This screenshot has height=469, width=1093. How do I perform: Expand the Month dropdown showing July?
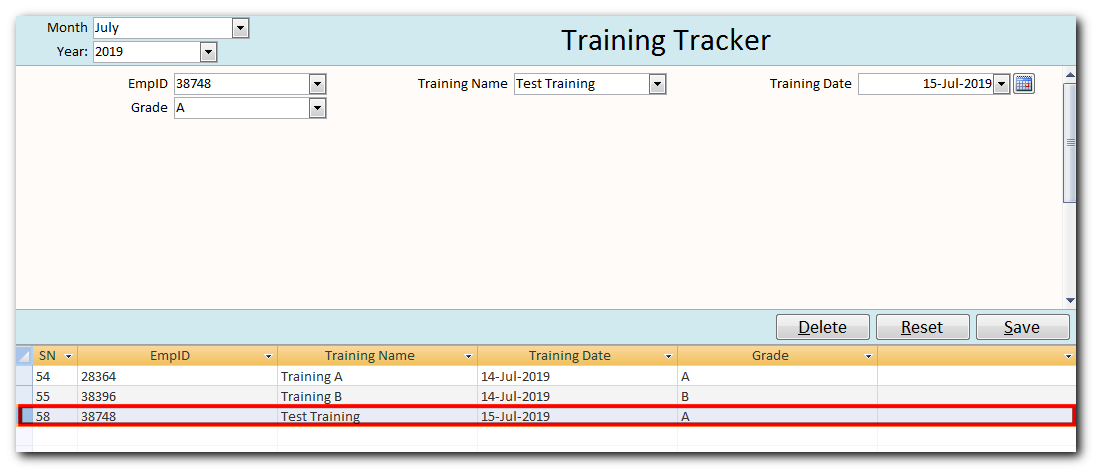pyautogui.click(x=240, y=28)
